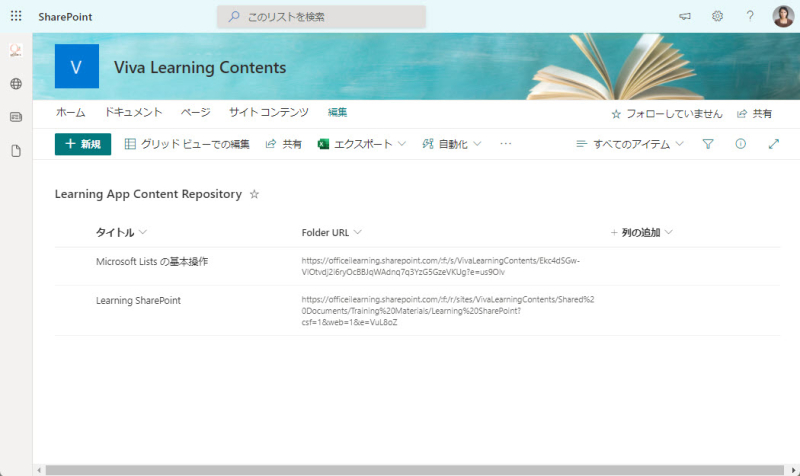Click the three-dot more commands button
The image size is (800, 476).
click(x=505, y=144)
